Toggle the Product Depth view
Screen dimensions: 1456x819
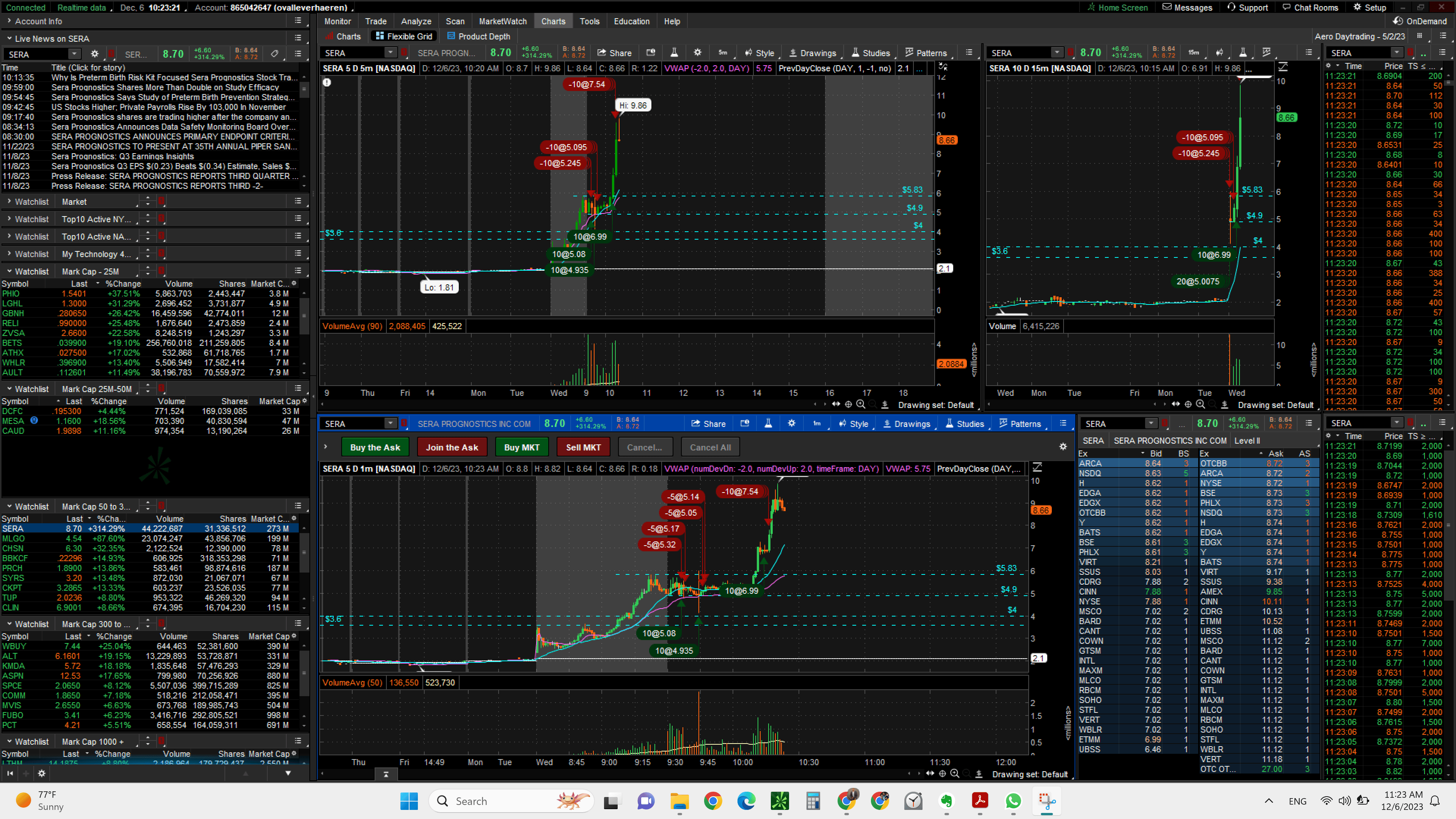[x=478, y=36]
